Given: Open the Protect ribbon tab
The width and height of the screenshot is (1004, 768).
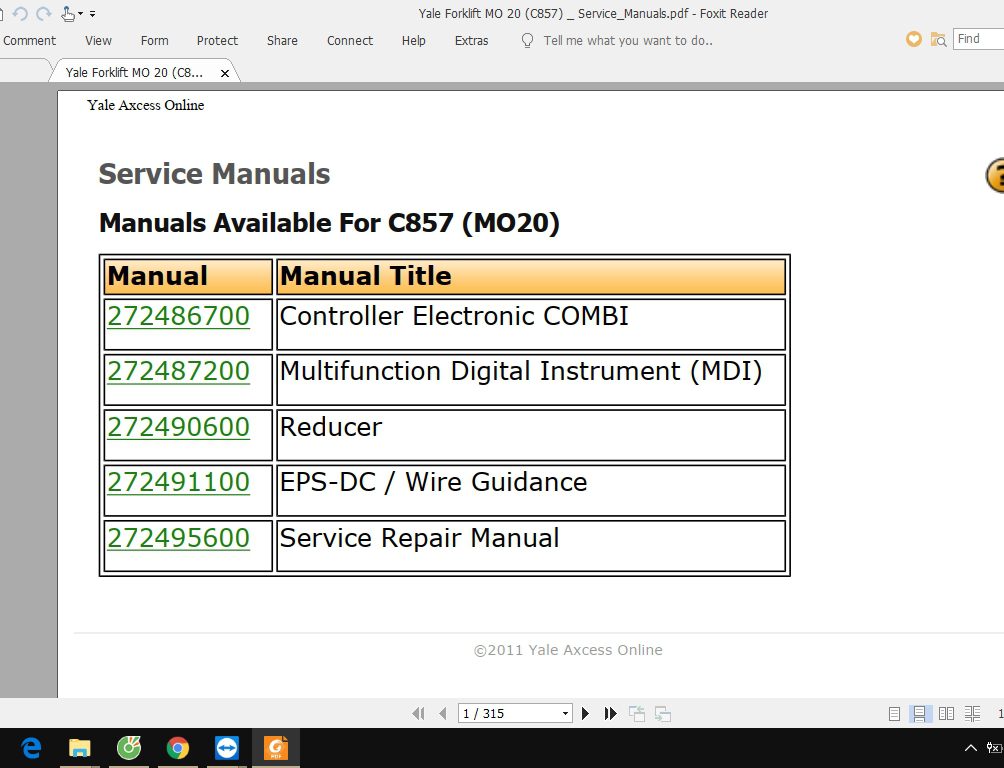Looking at the screenshot, I should [217, 40].
